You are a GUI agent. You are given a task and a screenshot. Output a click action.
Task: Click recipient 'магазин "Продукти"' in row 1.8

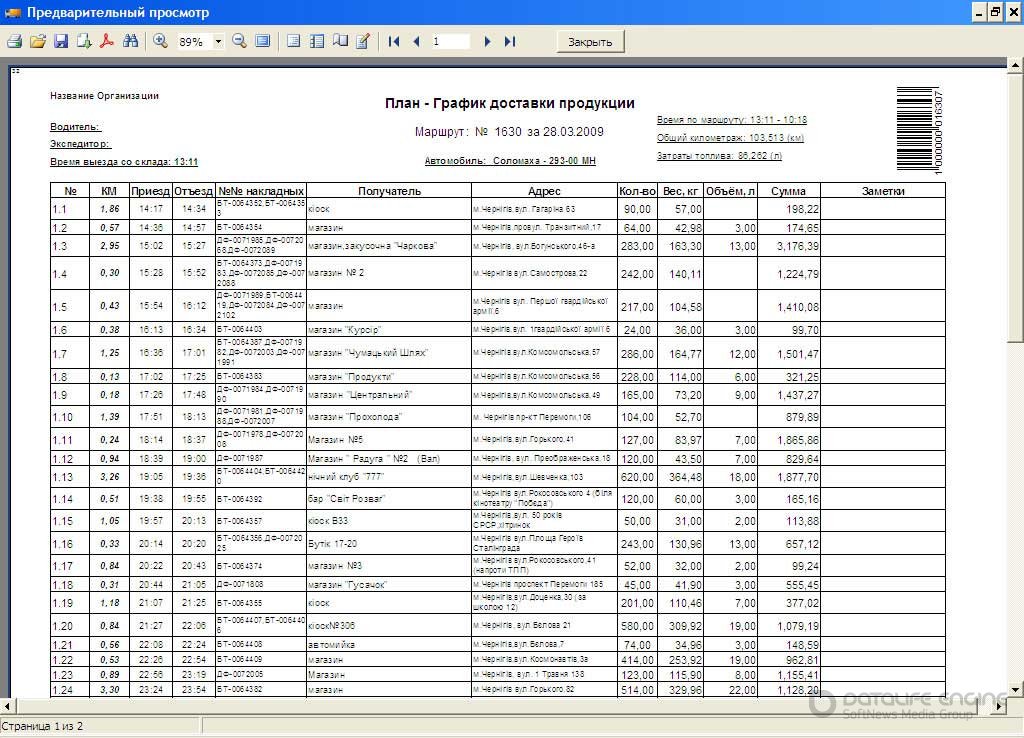pos(351,377)
